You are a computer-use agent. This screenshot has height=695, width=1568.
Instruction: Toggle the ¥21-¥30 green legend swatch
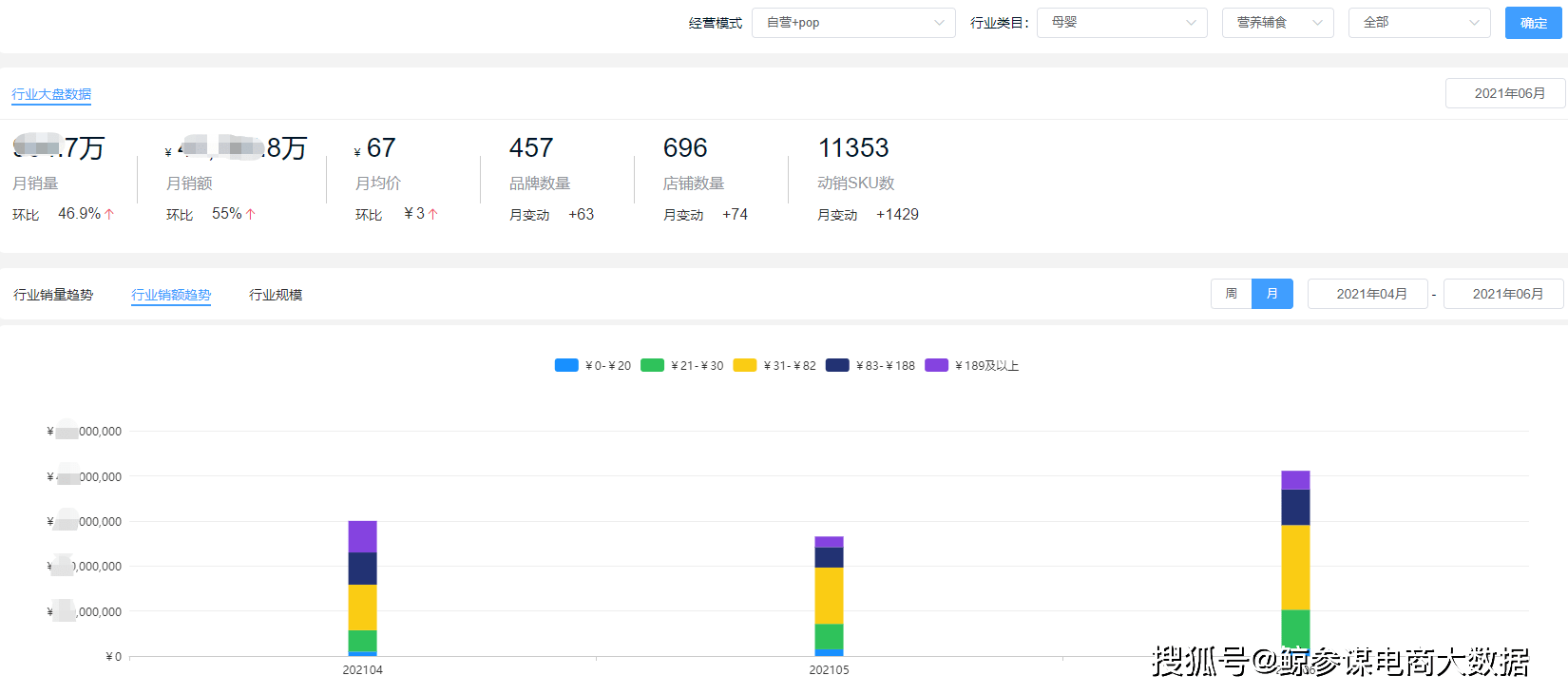652,365
